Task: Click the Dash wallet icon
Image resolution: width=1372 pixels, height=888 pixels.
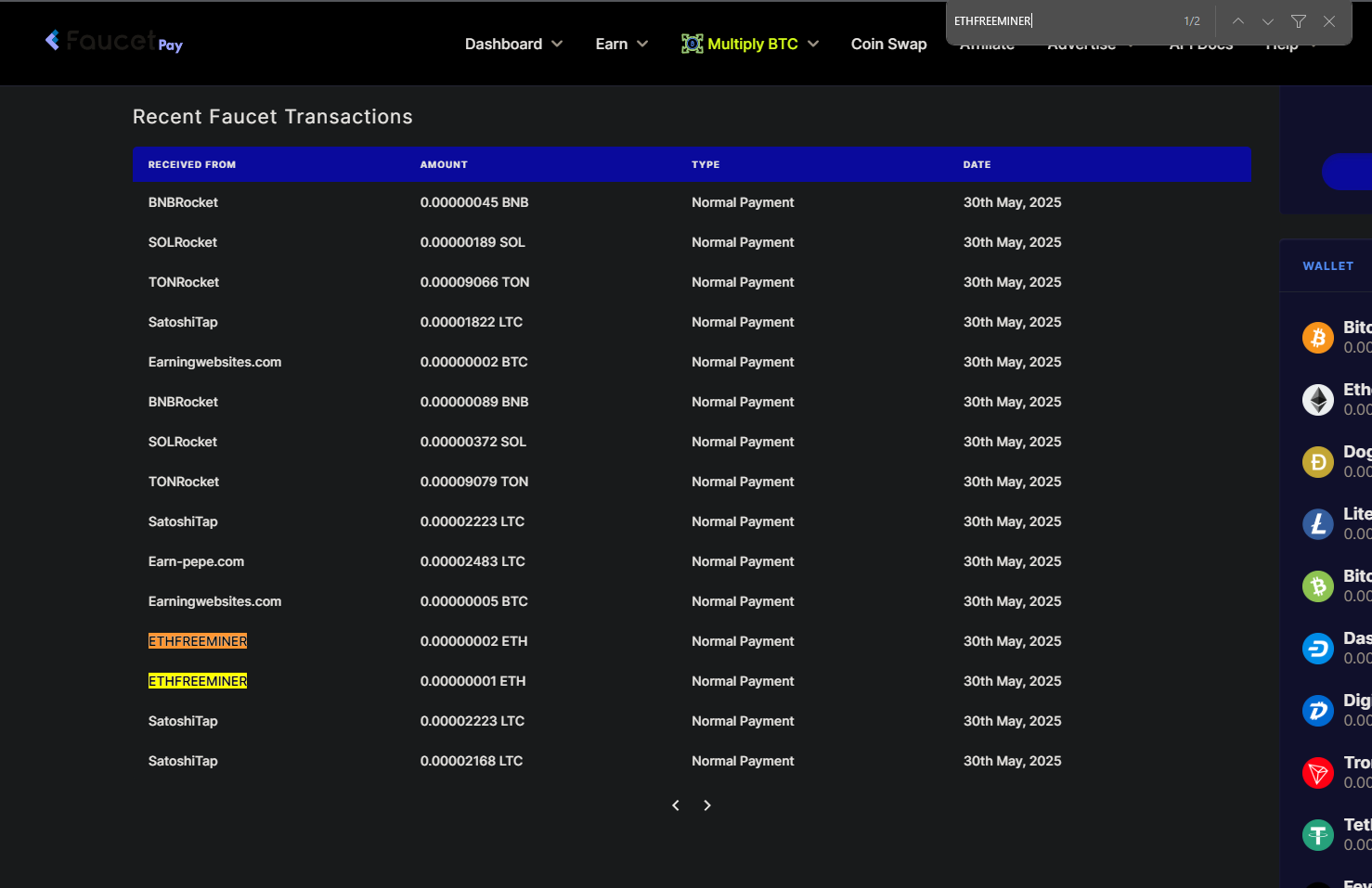Action: coord(1318,649)
